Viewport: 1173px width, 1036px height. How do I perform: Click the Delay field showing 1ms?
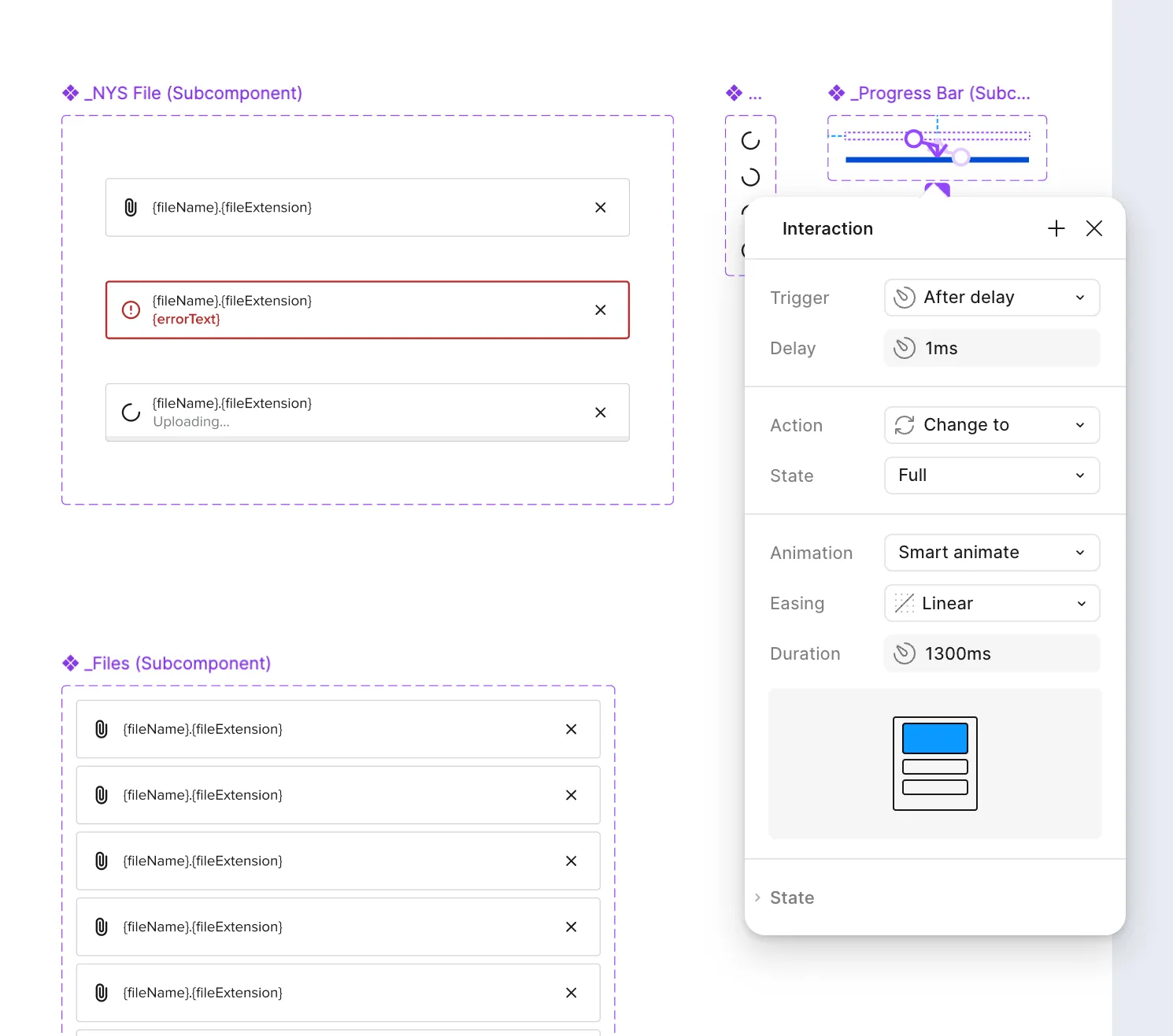[x=992, y=348]
